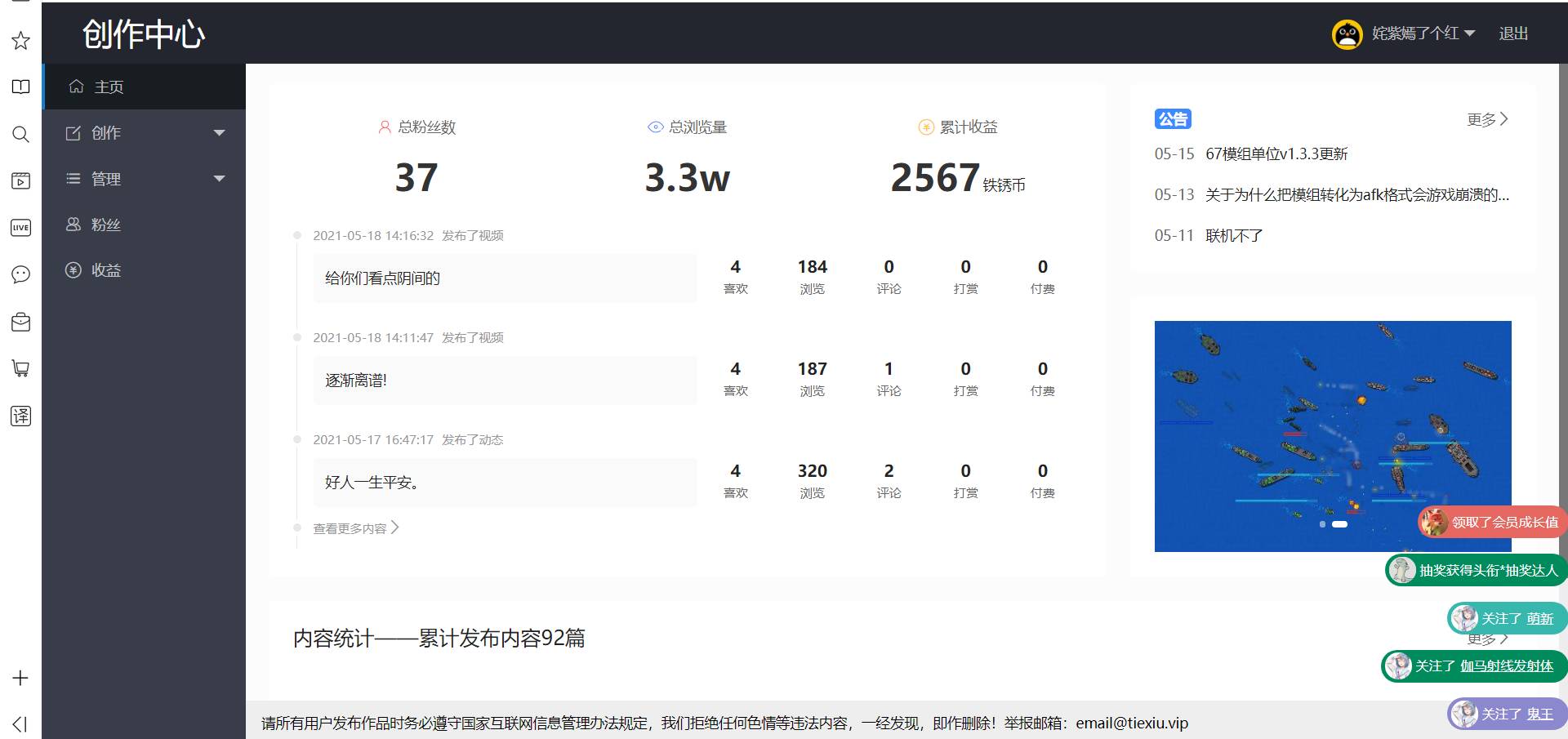Screen dimensions: 1568x739
Task: Select 收益 in the navigation menu
Action: [x=105, y=270]
